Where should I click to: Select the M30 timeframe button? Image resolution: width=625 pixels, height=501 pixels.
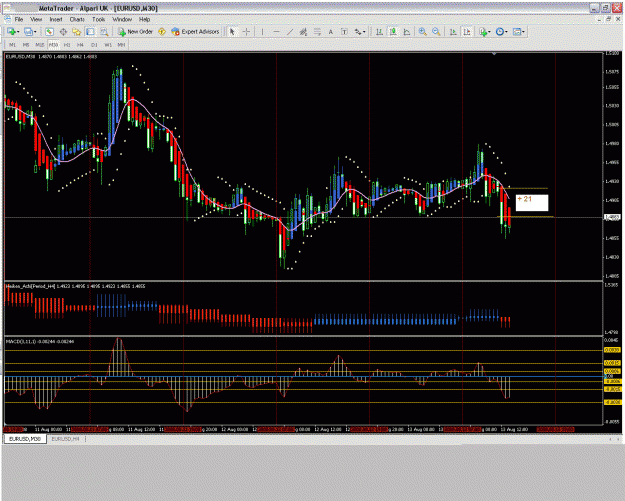click(53, 45)
